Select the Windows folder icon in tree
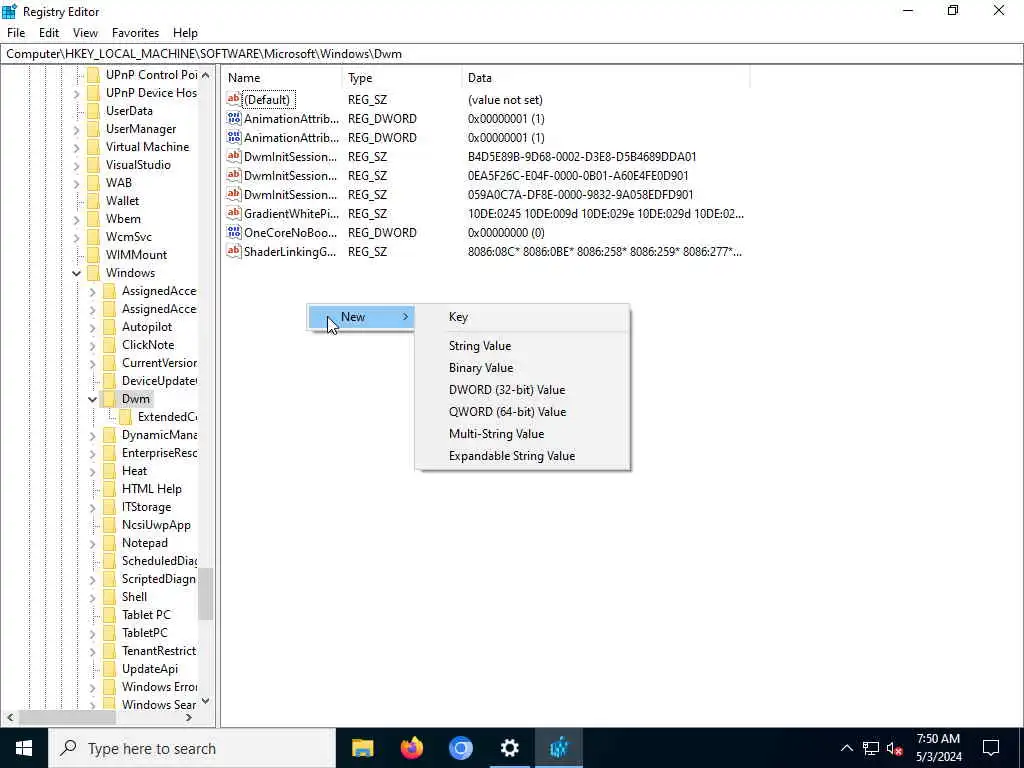The width and height of the screenshot is (1024, 768). (x=93, y=273)
